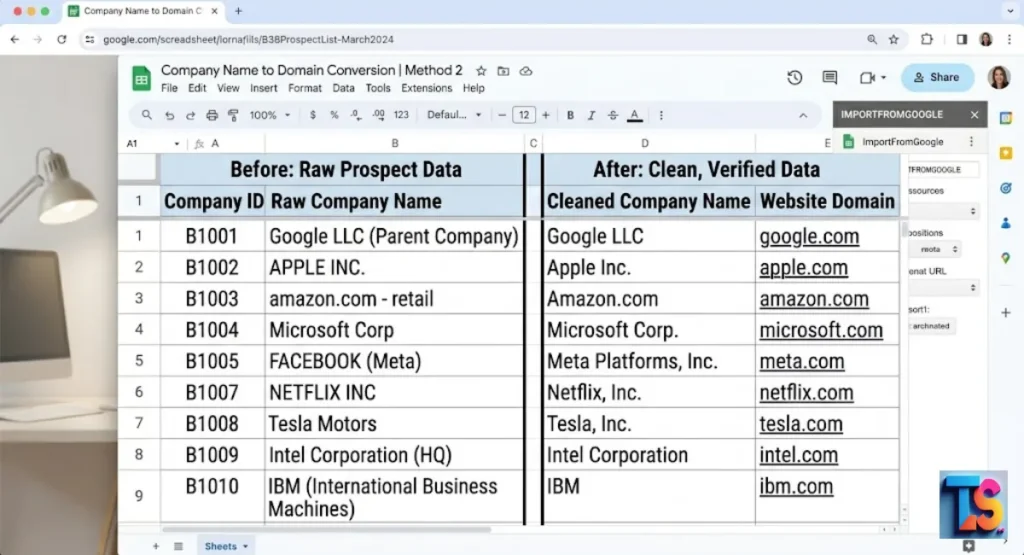Image resolution: width=1024 pixels, height=555 pixels.
Task: Open Maps in the side panel
Action: [x=1006, y=258]
